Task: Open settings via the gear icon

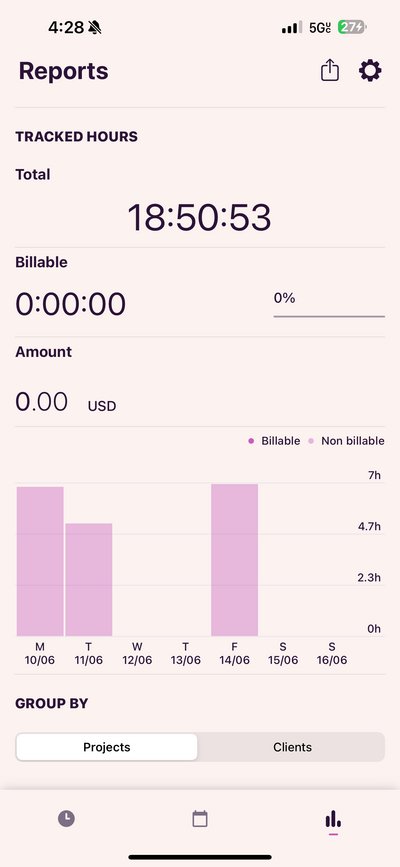Action: 370,71
